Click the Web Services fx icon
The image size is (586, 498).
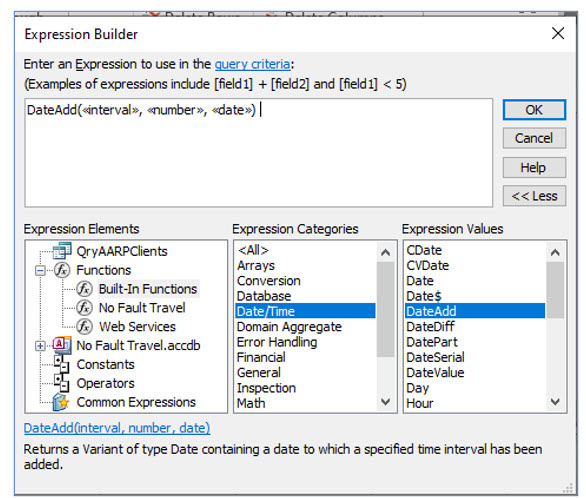84,327
